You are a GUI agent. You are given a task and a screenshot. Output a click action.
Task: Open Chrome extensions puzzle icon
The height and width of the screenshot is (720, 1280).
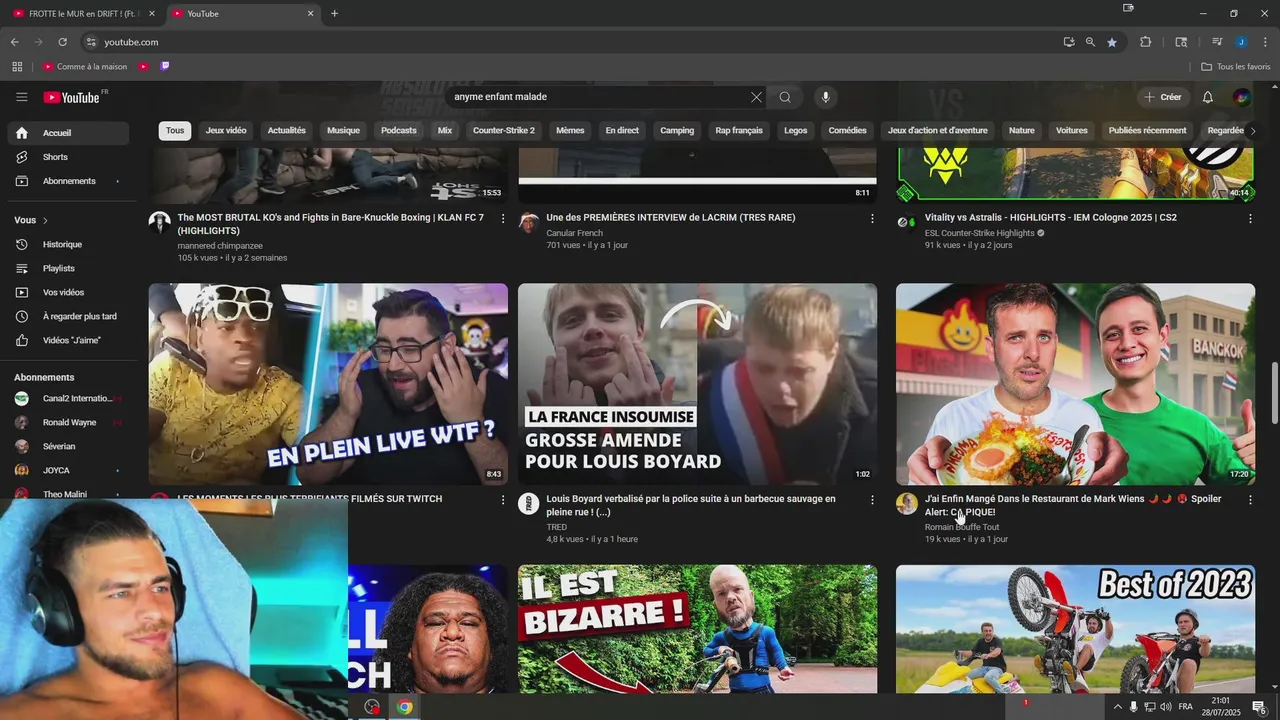(1146, 42)
